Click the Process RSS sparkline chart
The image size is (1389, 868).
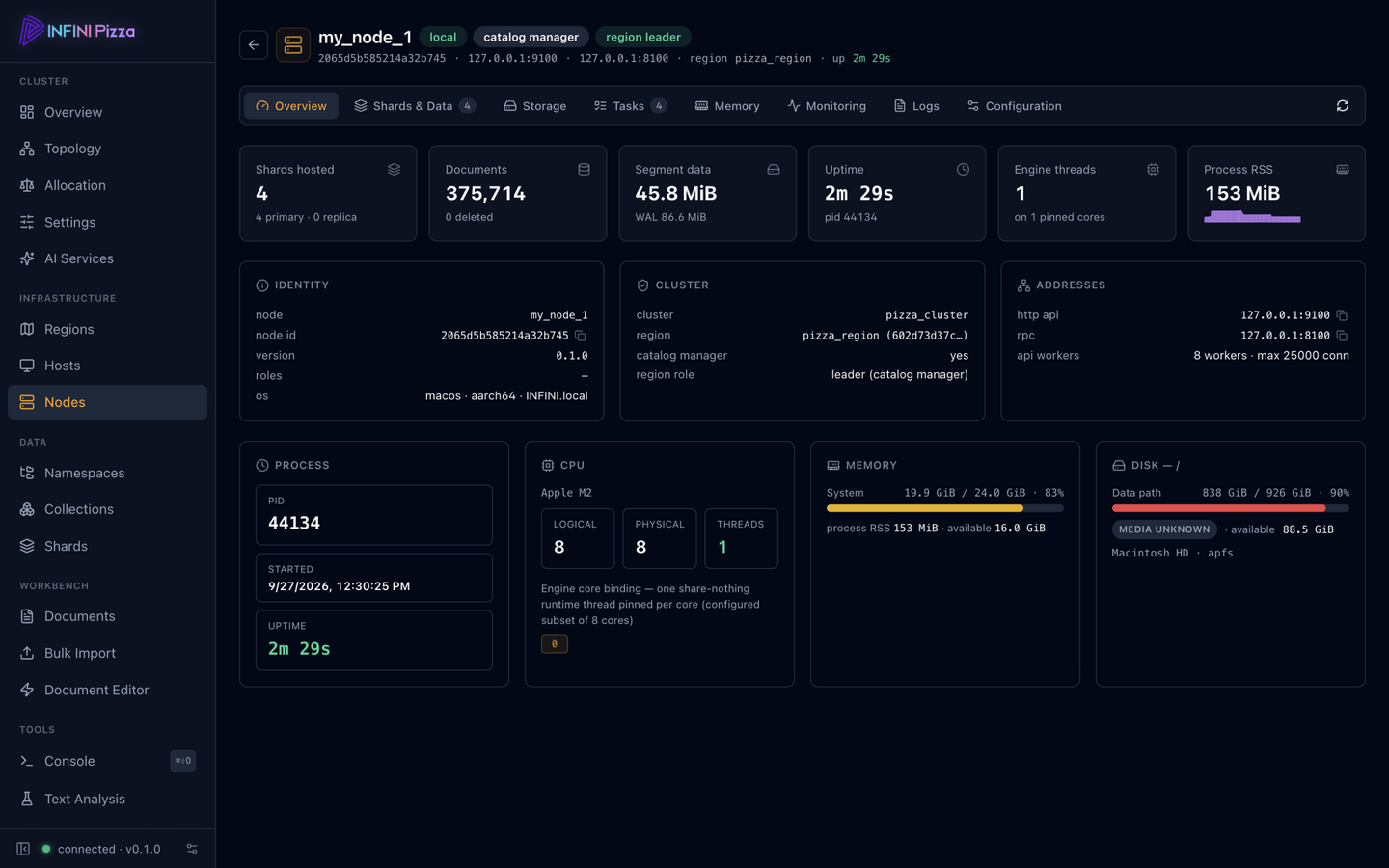1252,216
